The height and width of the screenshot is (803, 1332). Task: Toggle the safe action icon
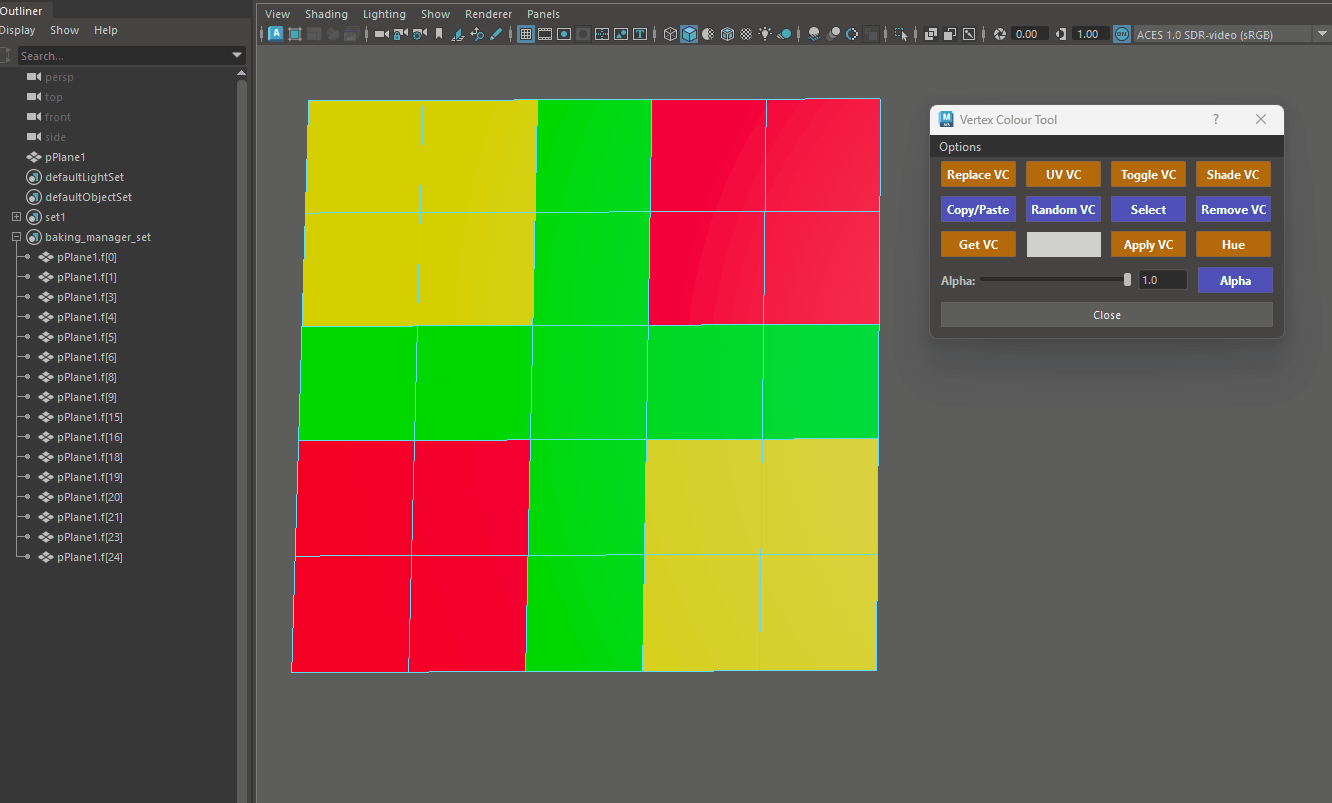point(621,34)
